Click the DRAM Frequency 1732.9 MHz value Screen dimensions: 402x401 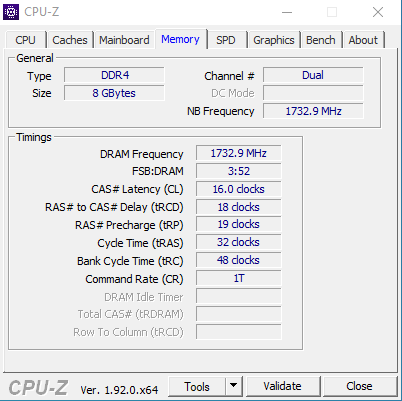239,153
